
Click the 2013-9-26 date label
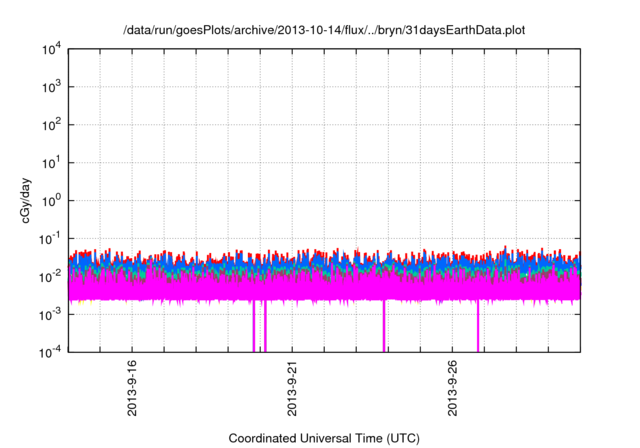tap(452, 388)
